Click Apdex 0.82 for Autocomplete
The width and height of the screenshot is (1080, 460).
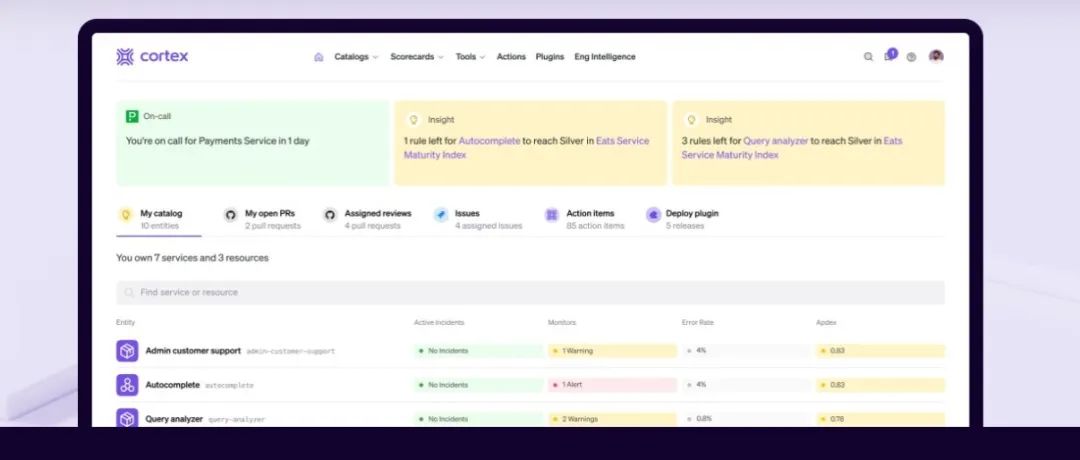(880, 385)
